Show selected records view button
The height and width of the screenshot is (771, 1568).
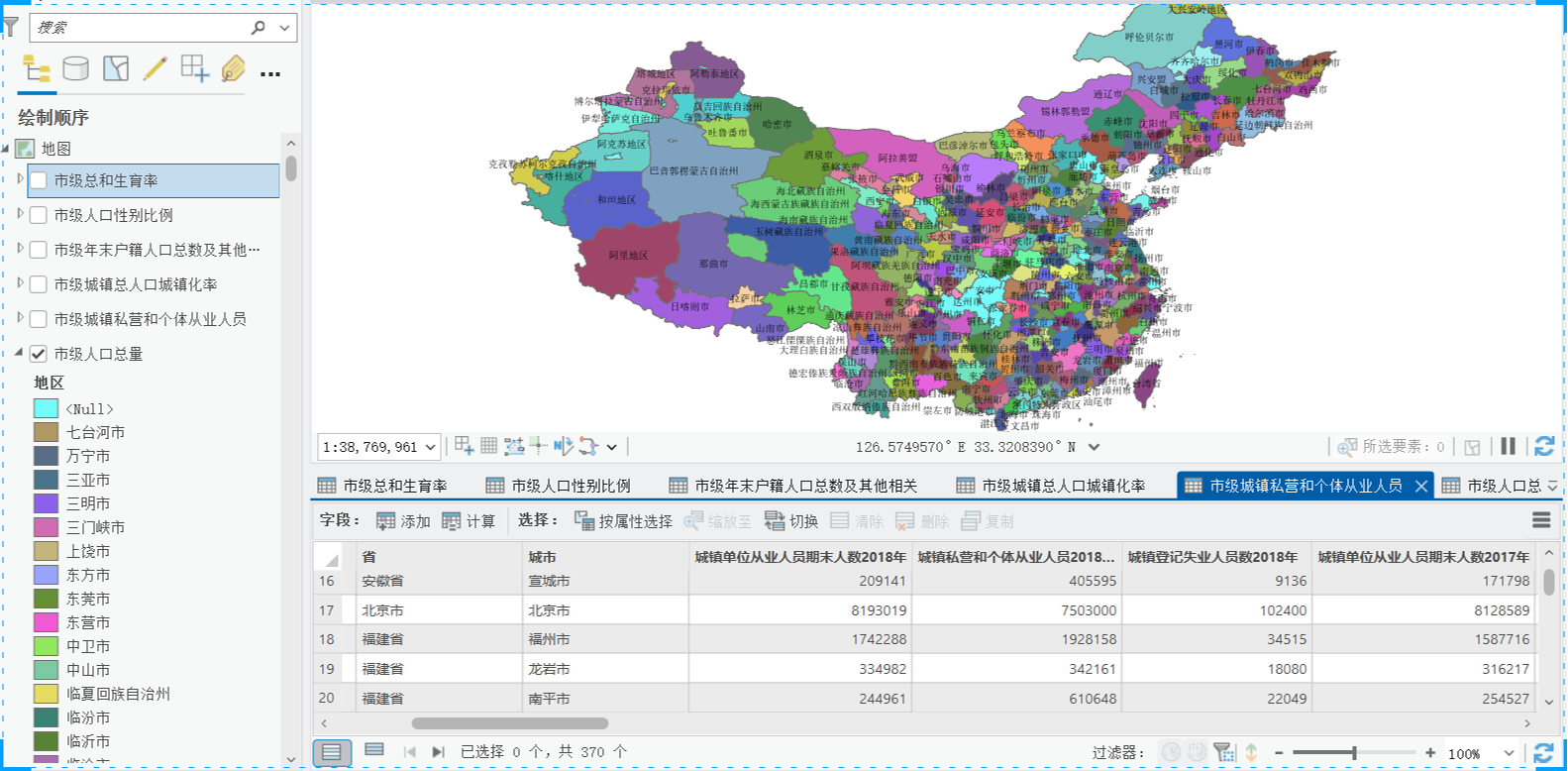[x=374, y=751]
